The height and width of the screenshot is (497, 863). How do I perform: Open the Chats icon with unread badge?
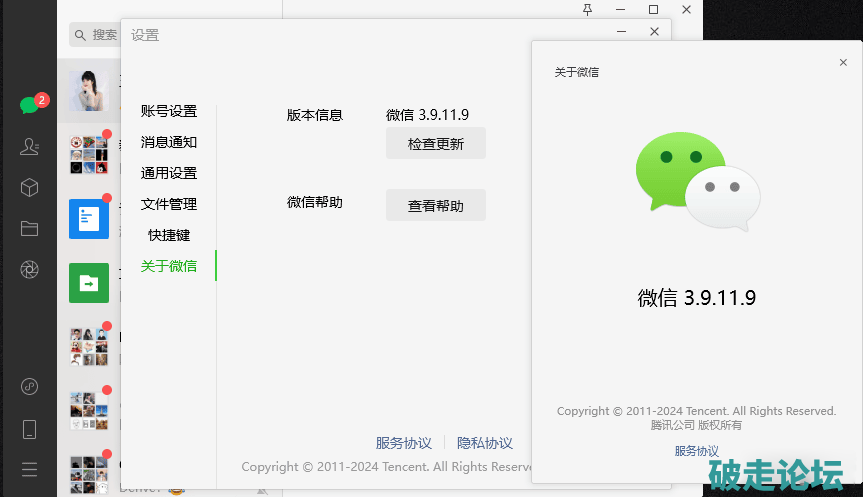(29, 105)
